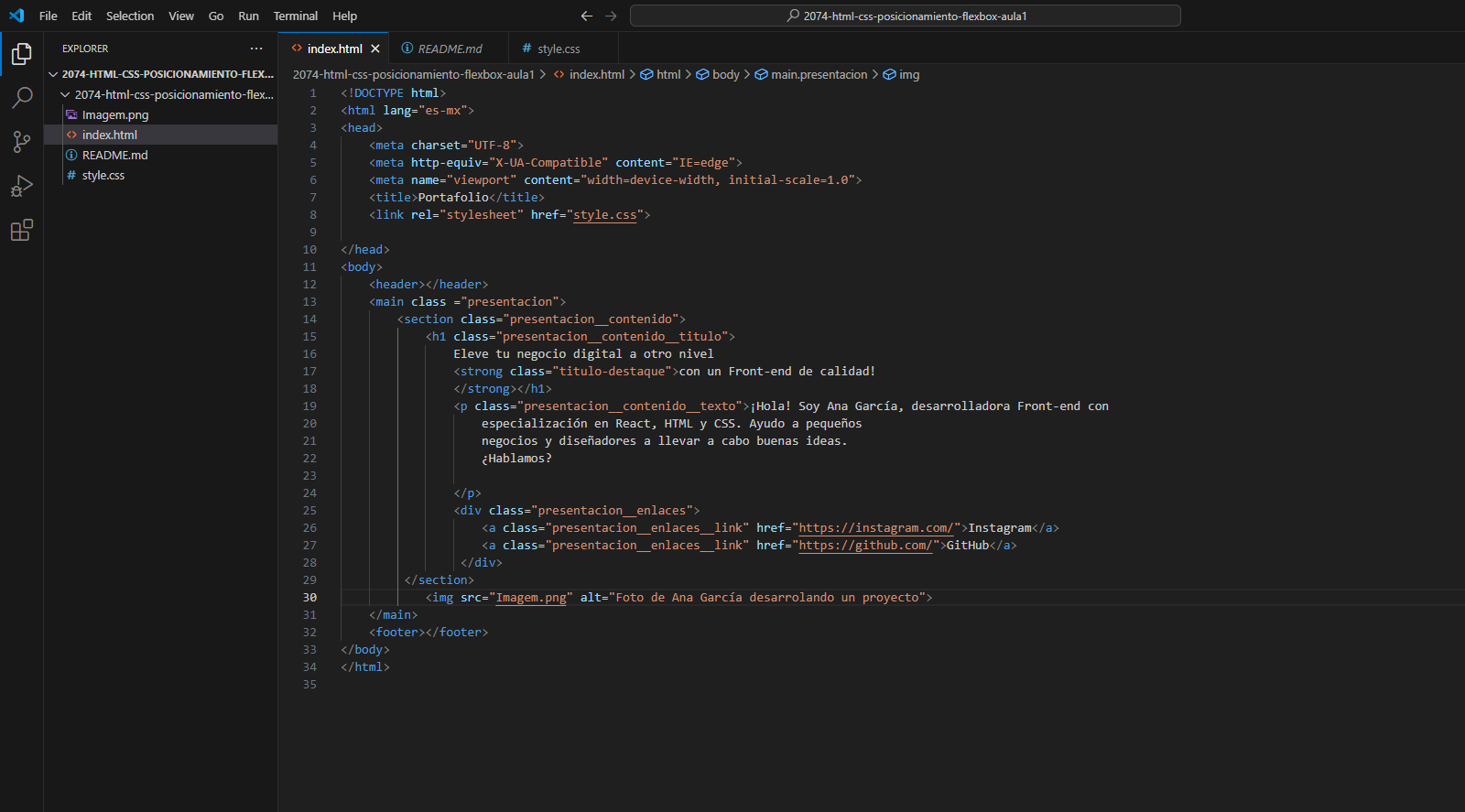Click the instagram.com URL in code

[x=876, y=527]
